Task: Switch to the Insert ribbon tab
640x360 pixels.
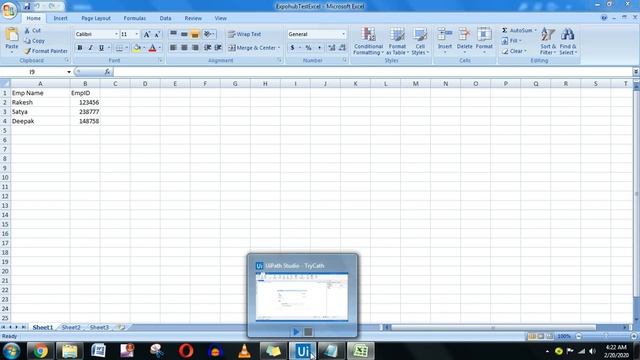Action: click(x=60, y=18)
